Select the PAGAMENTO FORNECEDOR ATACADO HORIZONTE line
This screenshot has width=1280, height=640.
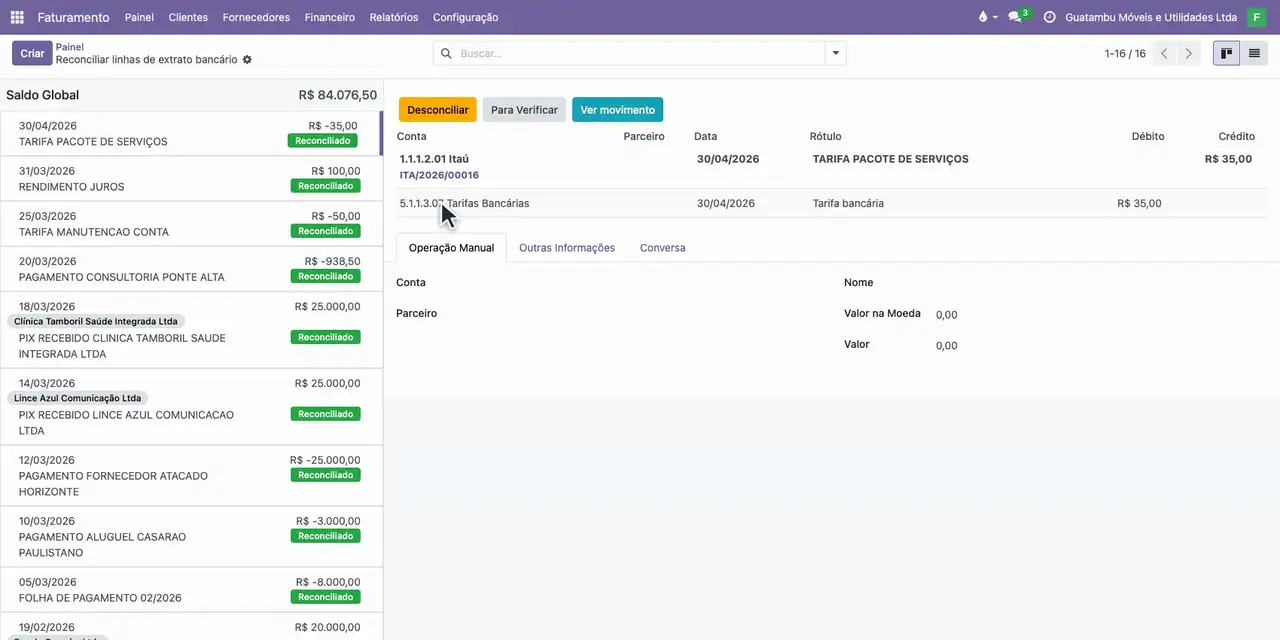tap(191, 476)
